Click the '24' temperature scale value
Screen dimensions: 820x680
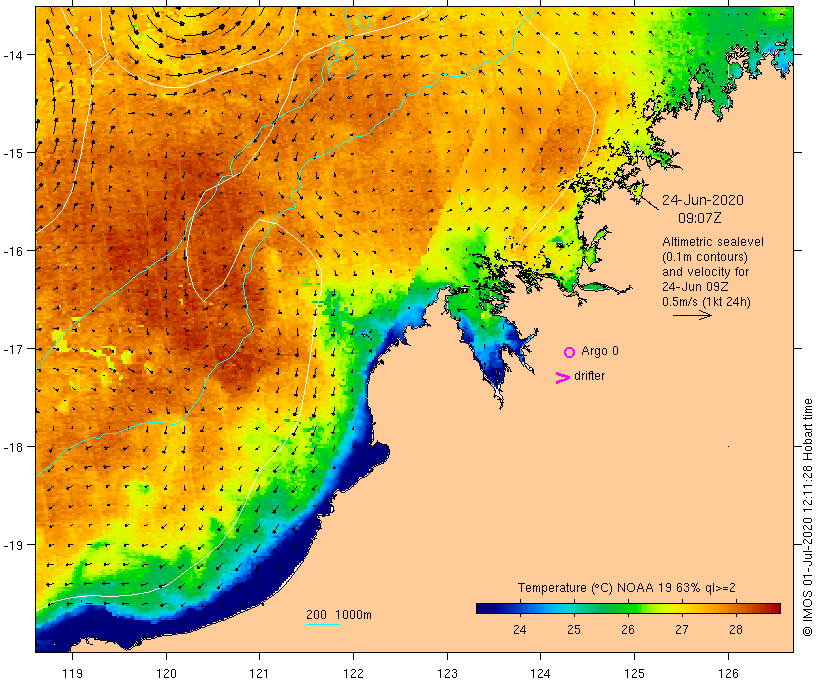click(x=519, y=630)
